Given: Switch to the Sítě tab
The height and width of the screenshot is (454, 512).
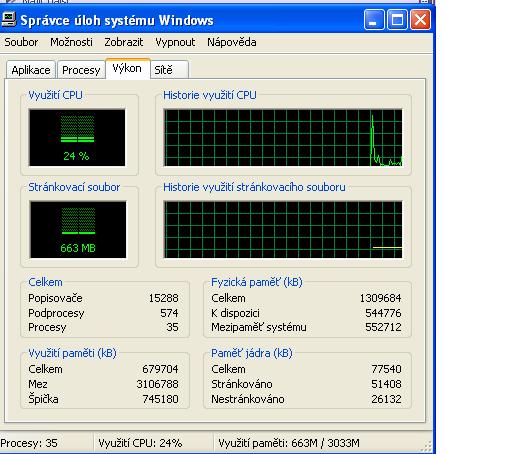Looking at the screenshot, I should 169,70.
